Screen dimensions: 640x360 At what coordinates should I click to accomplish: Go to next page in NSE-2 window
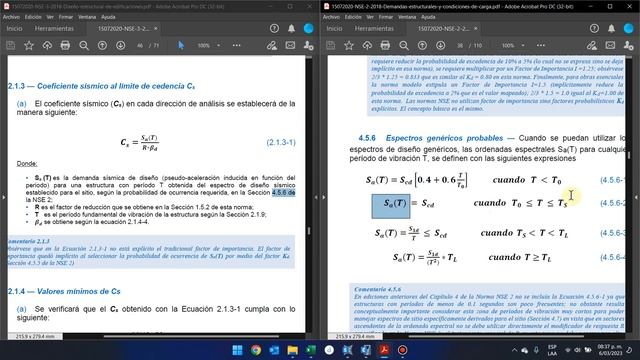point(440,45)
